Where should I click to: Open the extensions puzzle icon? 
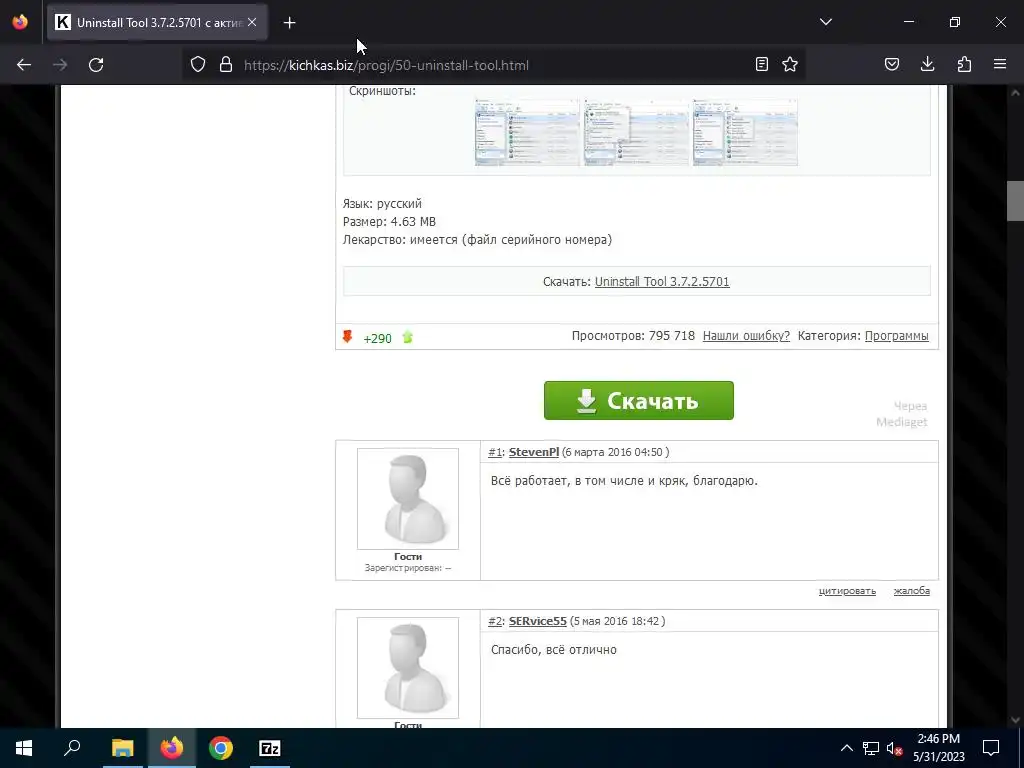pyautogui.click(x=964, y=64)
